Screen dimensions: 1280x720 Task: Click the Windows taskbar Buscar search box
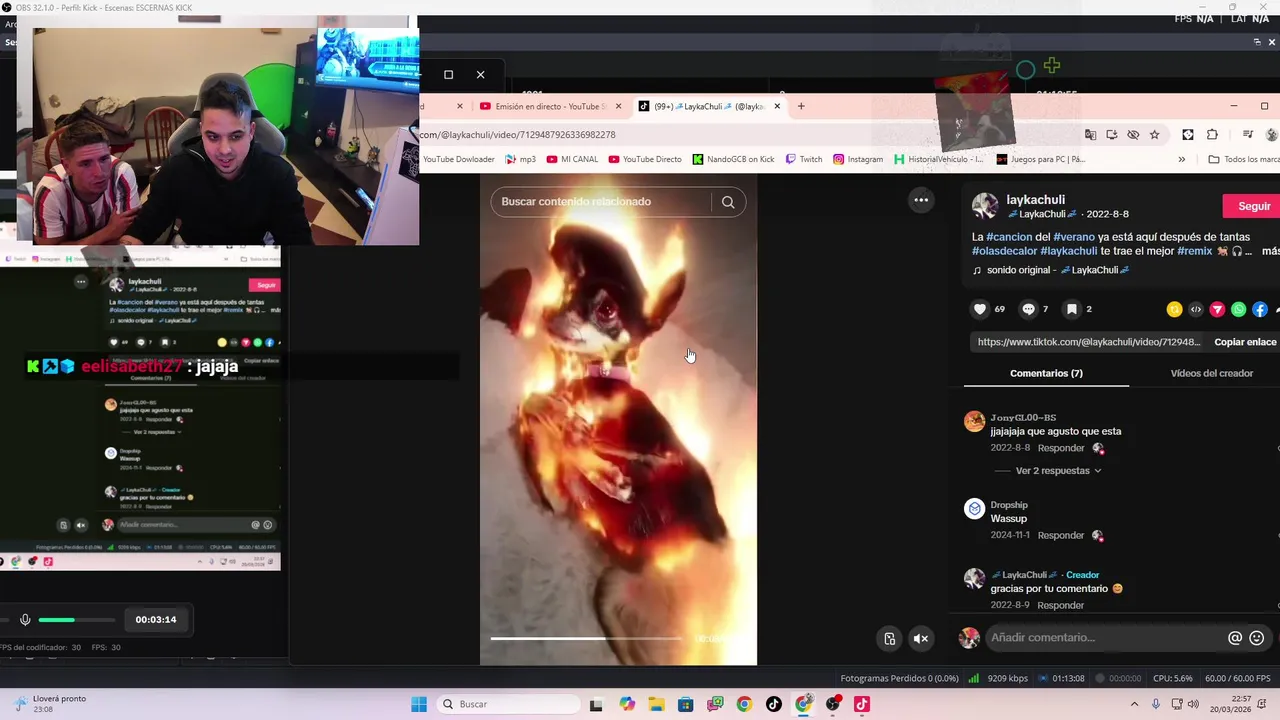(x=506, y=704)
